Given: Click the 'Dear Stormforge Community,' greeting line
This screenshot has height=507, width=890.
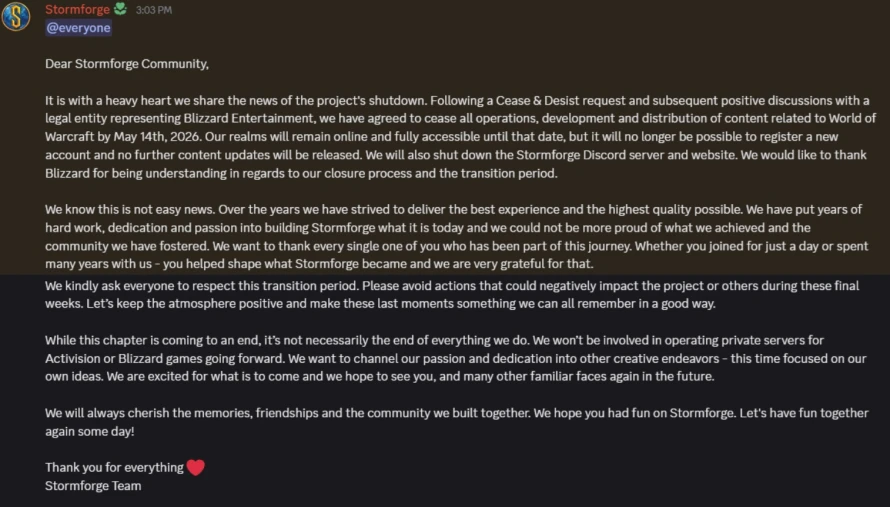Looking at the screenshot, I should (127, 64).
